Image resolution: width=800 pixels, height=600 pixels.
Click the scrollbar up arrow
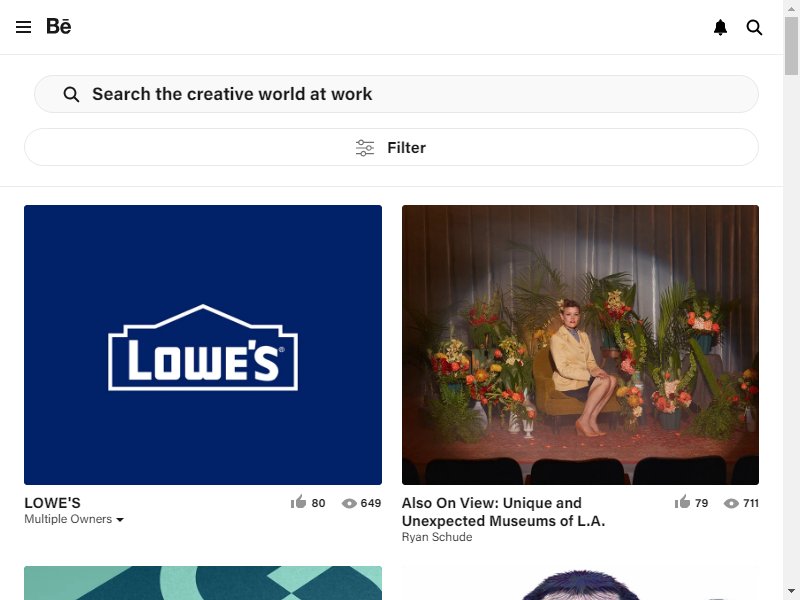pos(791,8)
